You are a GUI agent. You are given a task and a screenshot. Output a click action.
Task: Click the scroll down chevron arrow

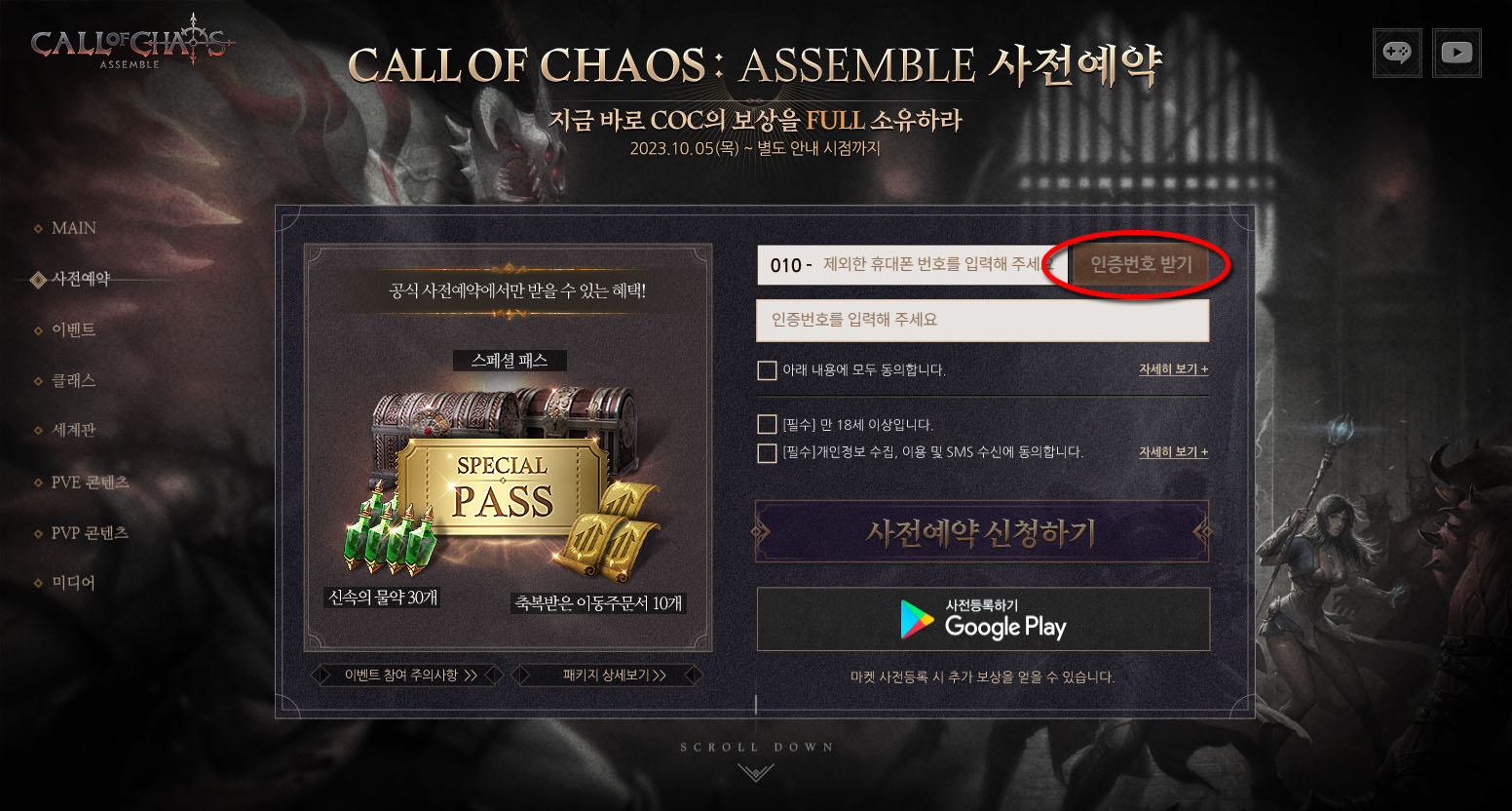point(756,772)
